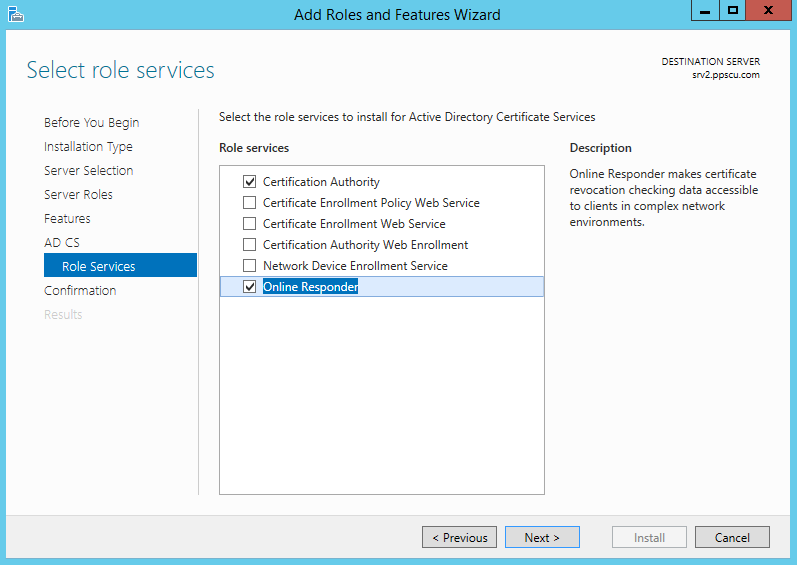The height and width of the screenshot is (565, 797).
Task: Click the wizard icon in title bar
Action: click(x=16, y=14)
